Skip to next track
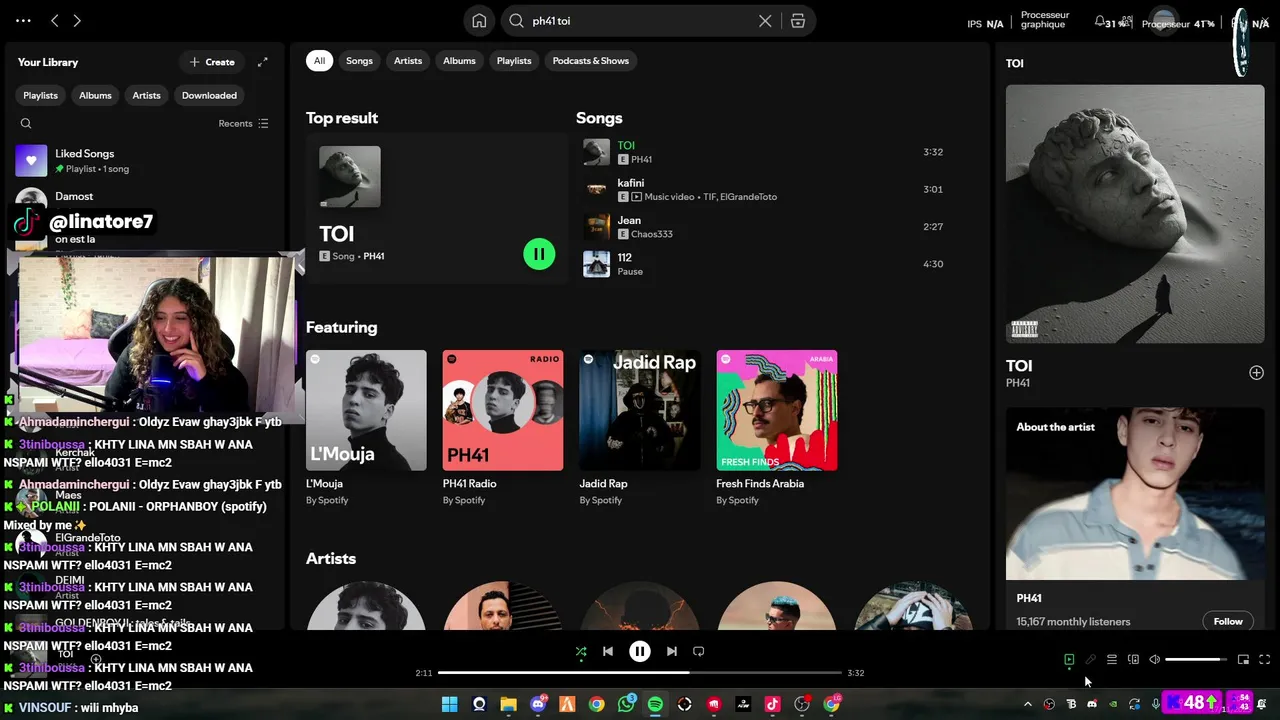 (x=672, y=651)
